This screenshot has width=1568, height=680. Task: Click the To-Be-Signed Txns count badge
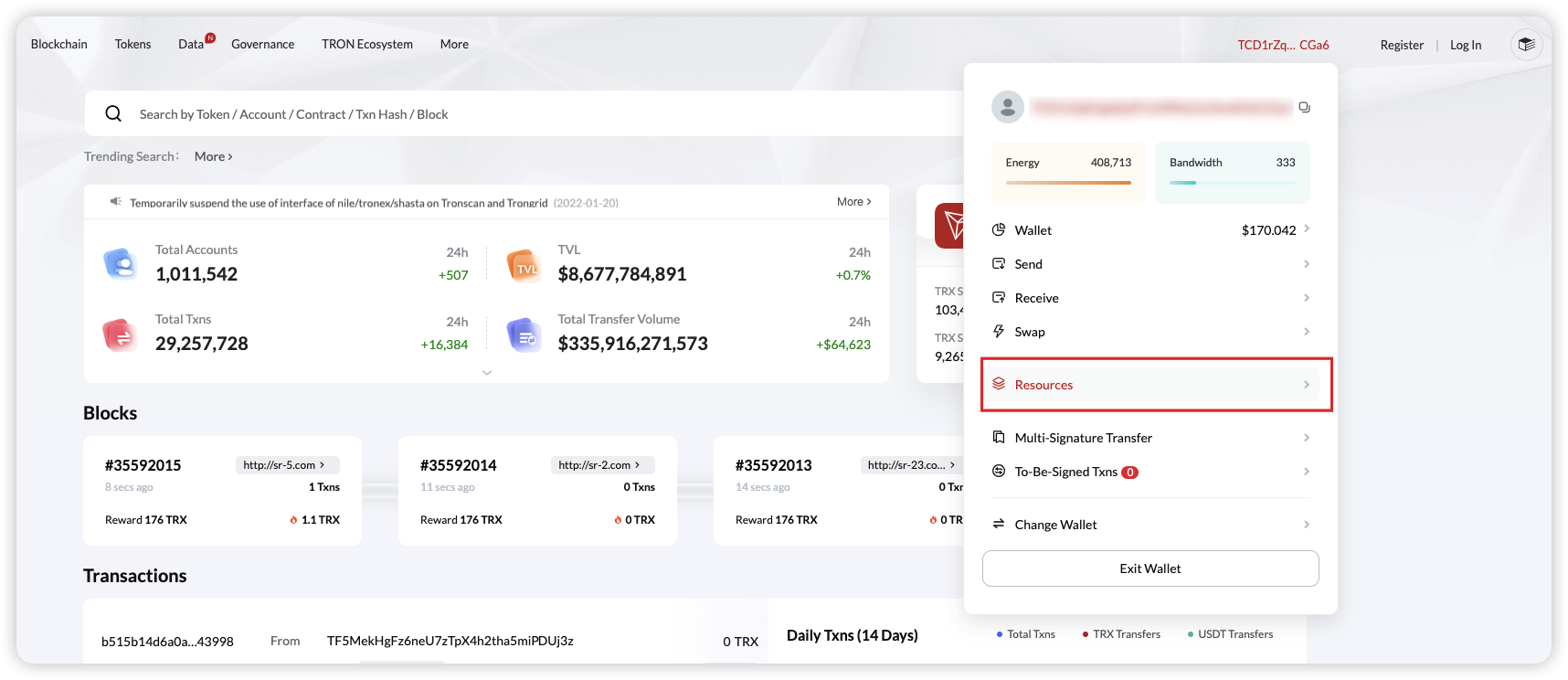click(x=1130, y=473)
